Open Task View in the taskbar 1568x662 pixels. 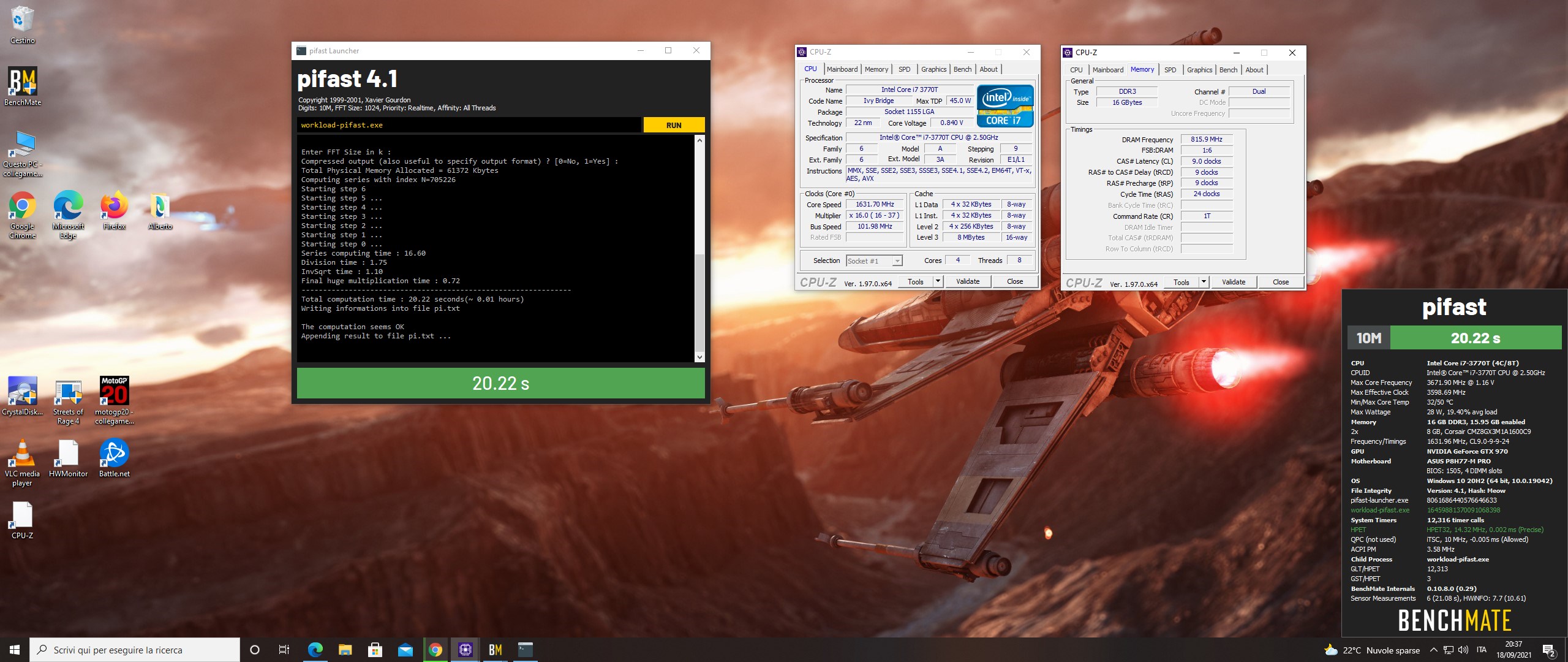(x=284, y=650)
